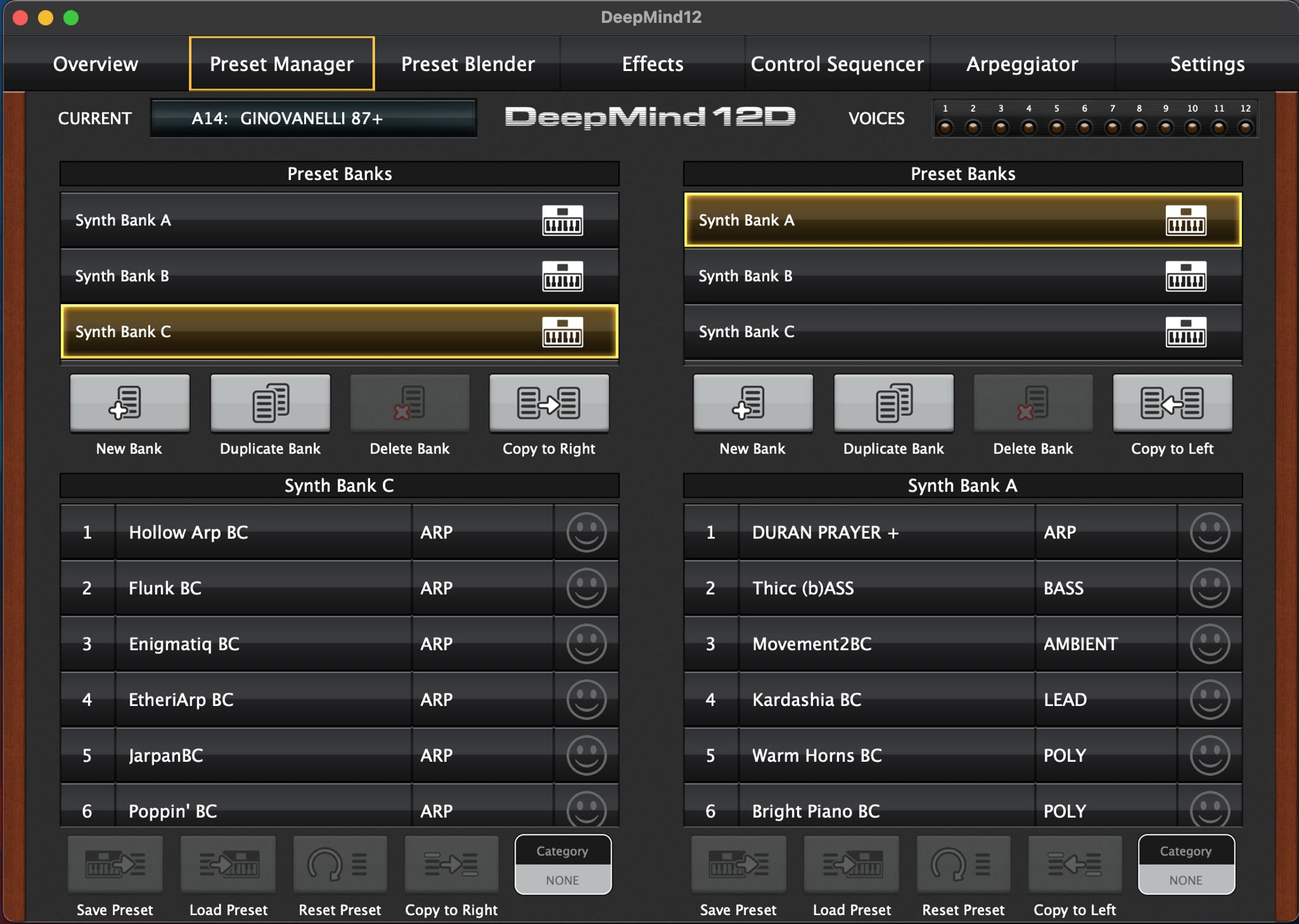
Task: Click current preset display A14: GINOVANELLI 87+
Action: [x=314, y=119]
